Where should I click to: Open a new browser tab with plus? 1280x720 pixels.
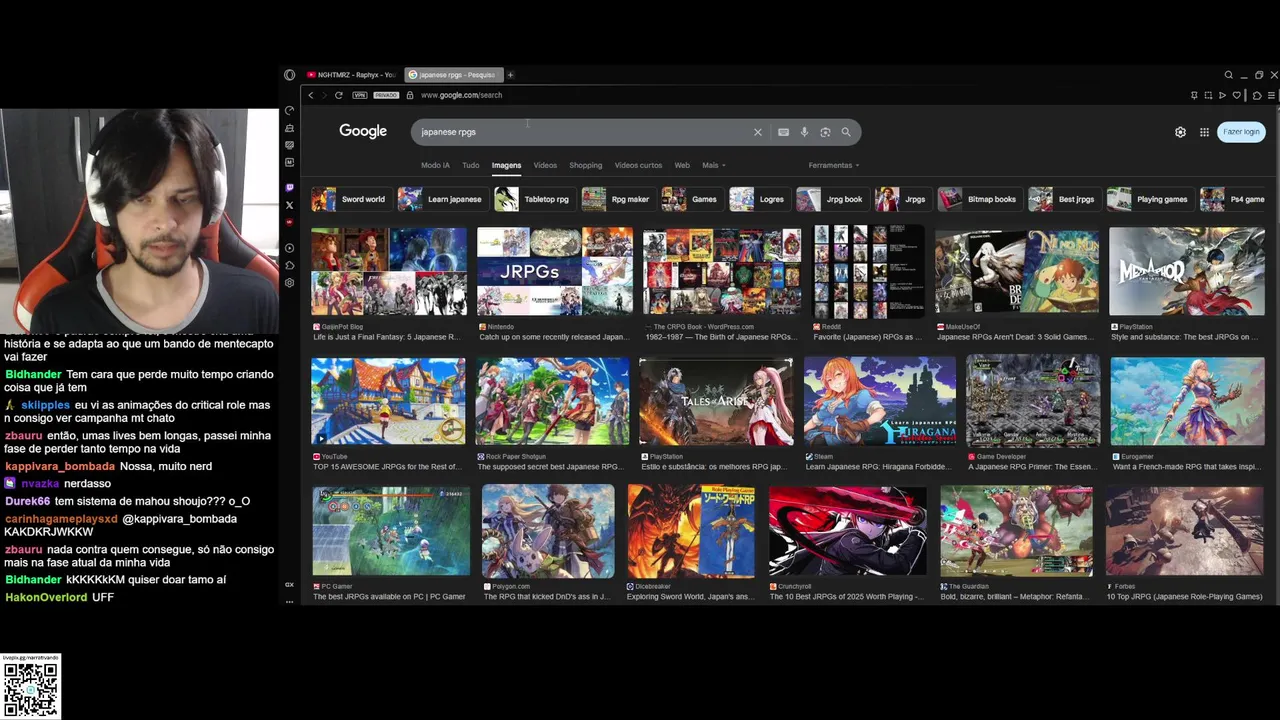[x=510, y=75]
